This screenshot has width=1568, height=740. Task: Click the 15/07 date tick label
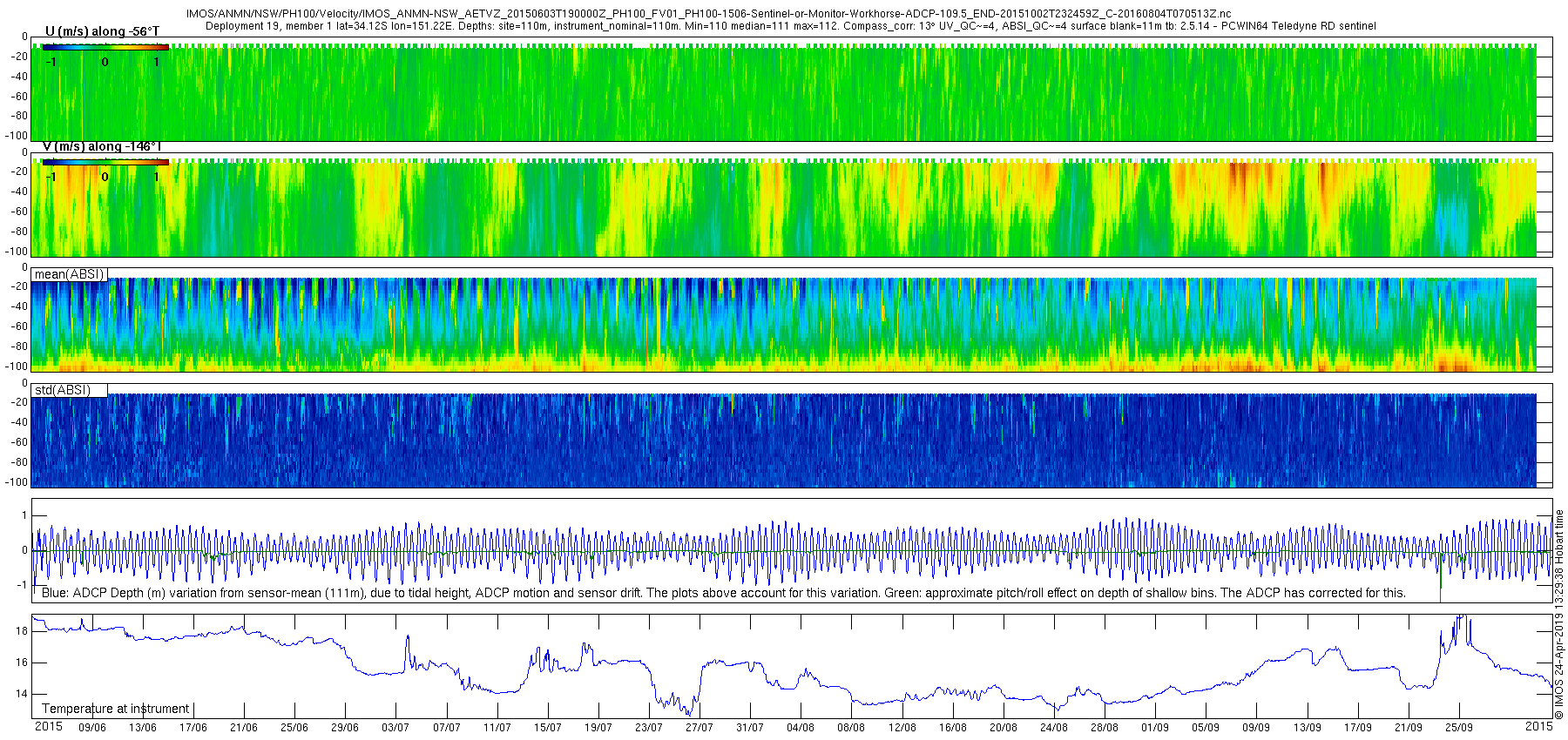click(548, 728)
